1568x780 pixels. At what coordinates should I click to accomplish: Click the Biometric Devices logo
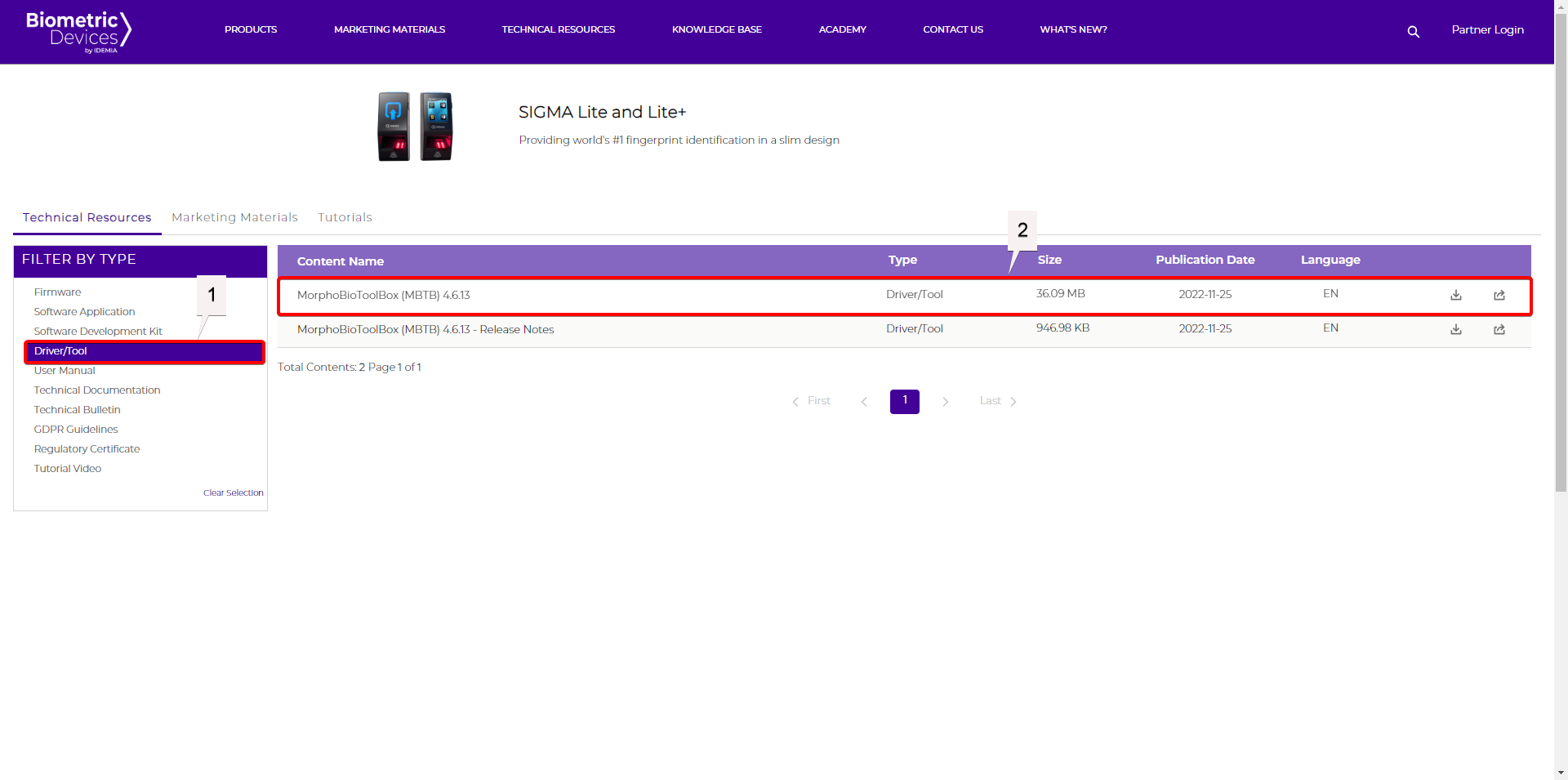point(78,32)
